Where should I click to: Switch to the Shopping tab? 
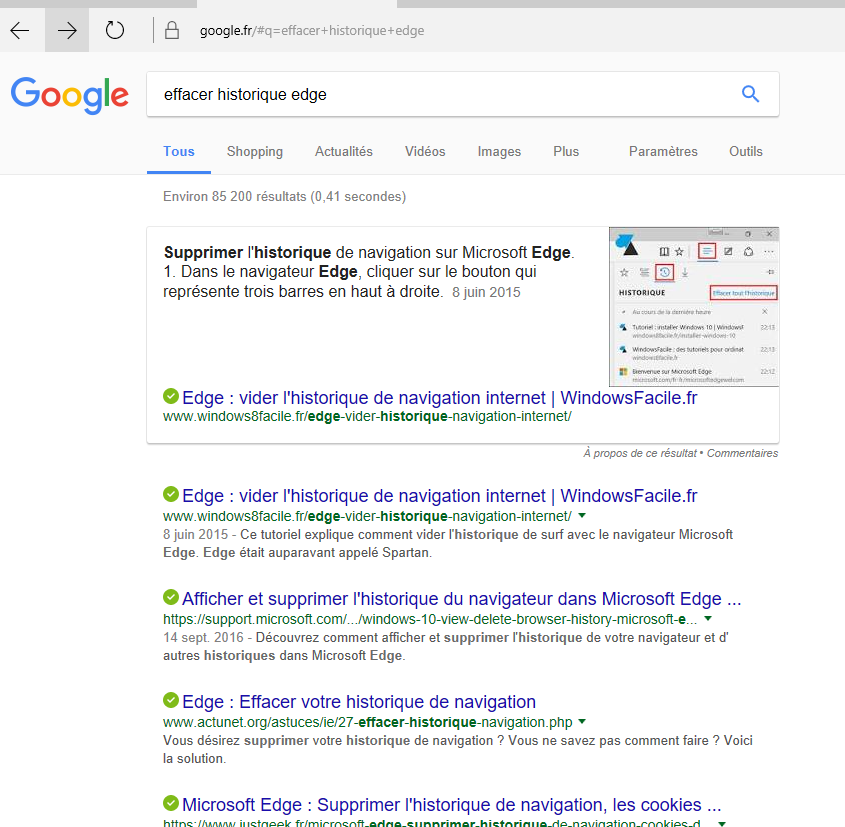tap(255, 151)
